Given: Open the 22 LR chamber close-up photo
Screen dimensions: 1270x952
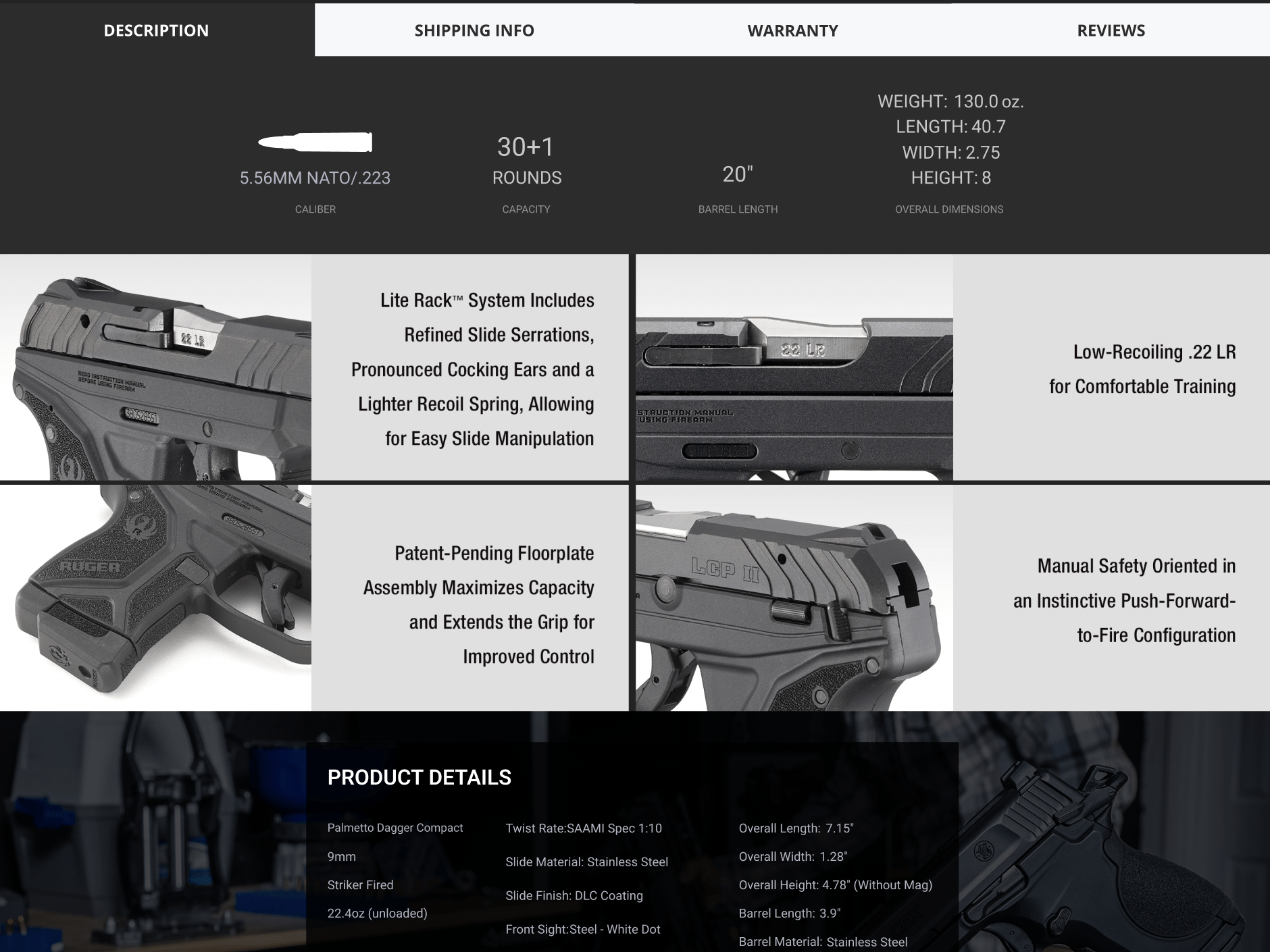Looking at the screenshot, I should 794,367.
